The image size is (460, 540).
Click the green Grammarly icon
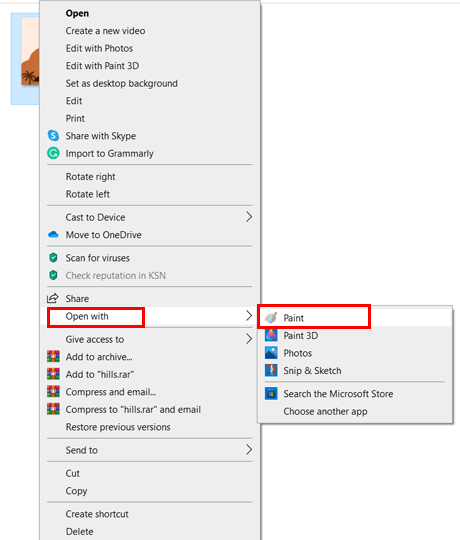coord(53,153)
